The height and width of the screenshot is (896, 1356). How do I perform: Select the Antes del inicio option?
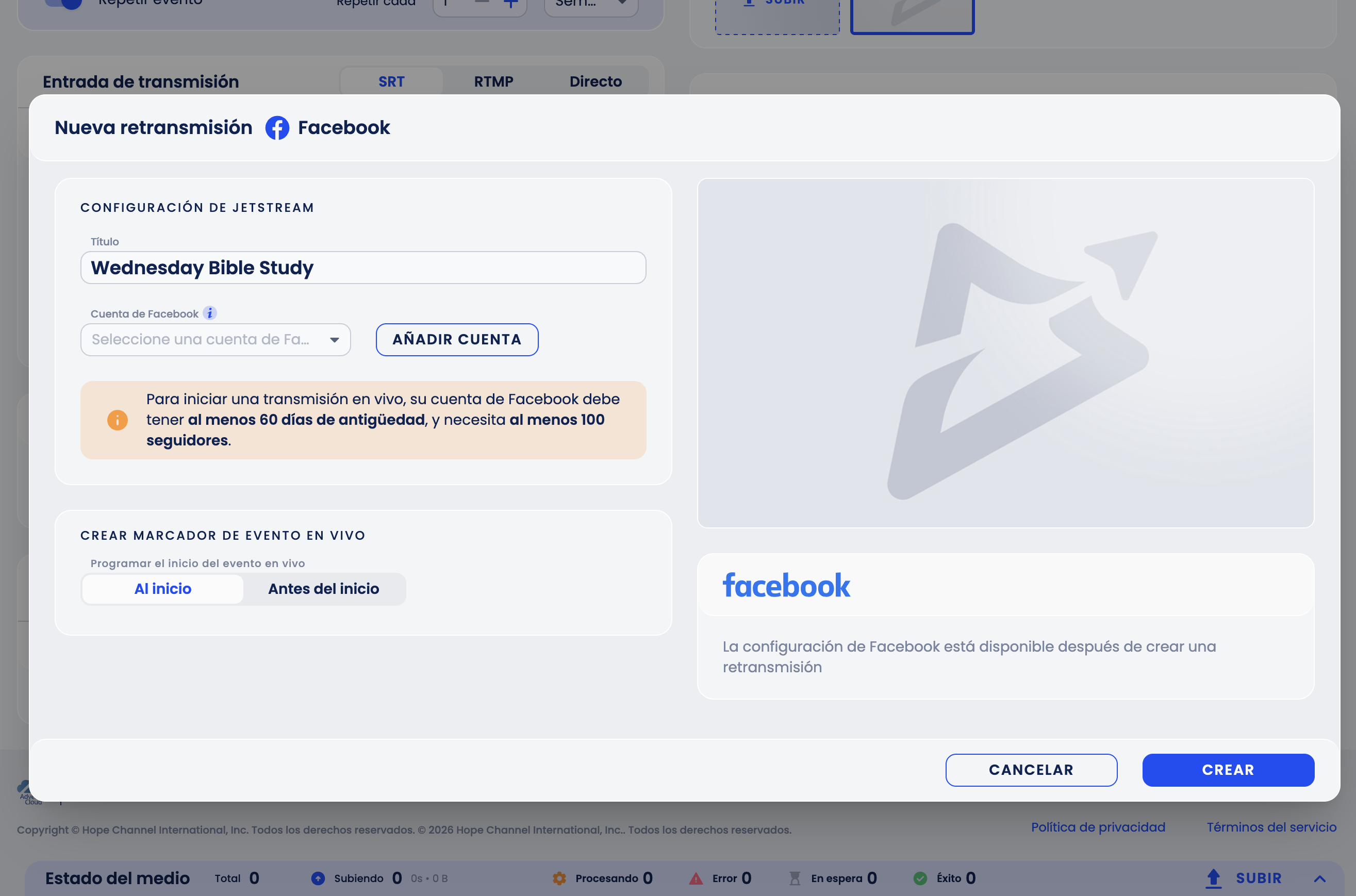pos(323,589)
